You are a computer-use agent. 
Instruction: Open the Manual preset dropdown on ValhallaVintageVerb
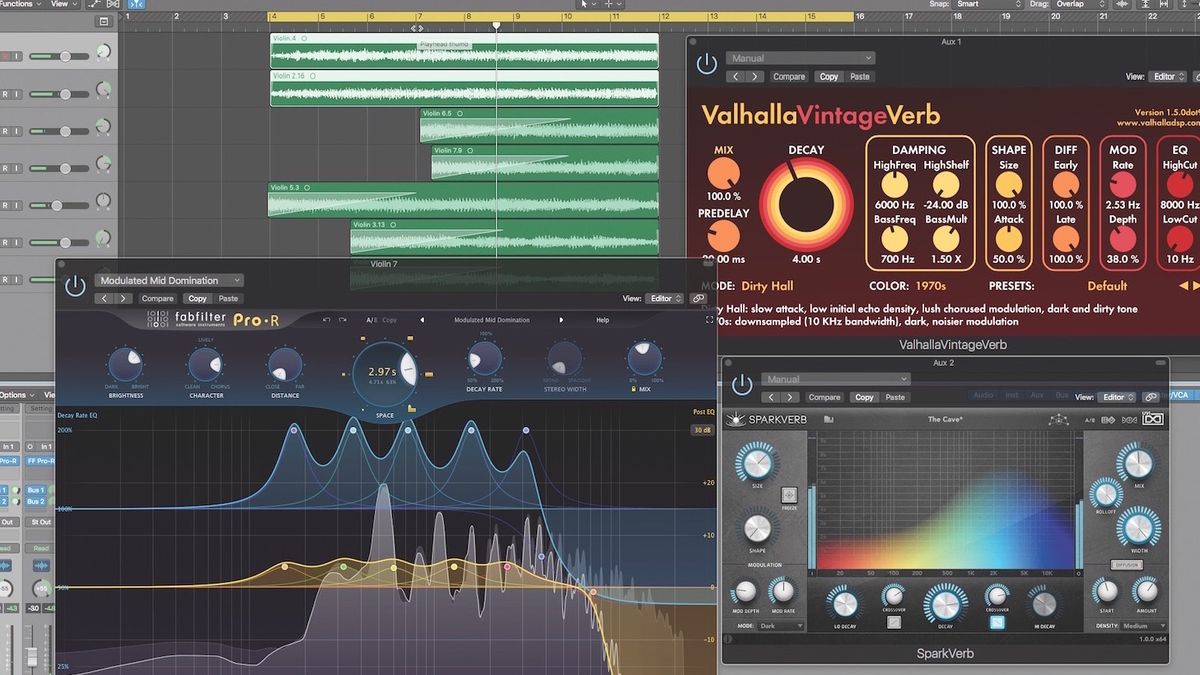[x=800, y=57]
